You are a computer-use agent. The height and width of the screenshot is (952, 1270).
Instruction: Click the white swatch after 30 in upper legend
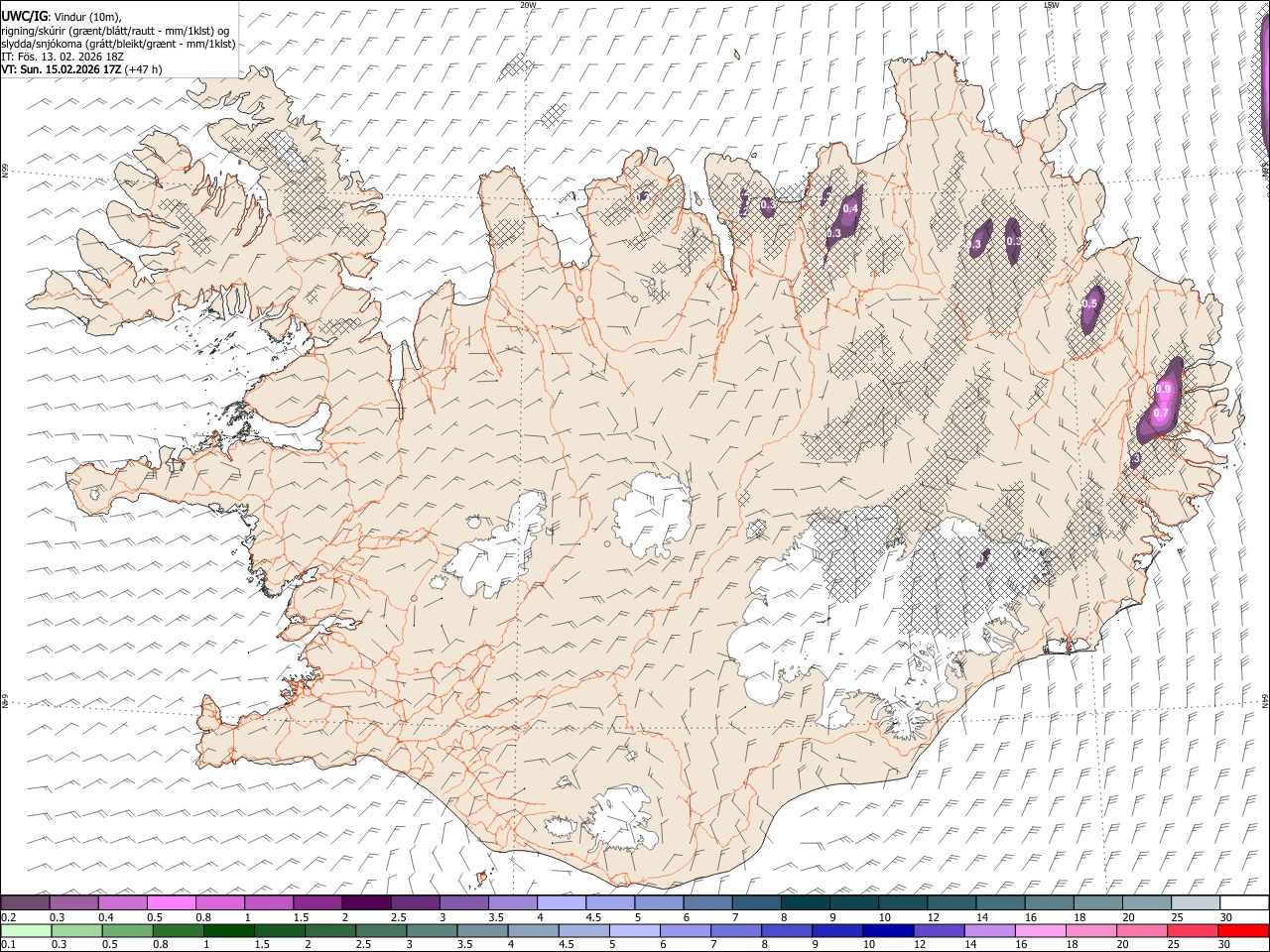[x=1245, y=903]
